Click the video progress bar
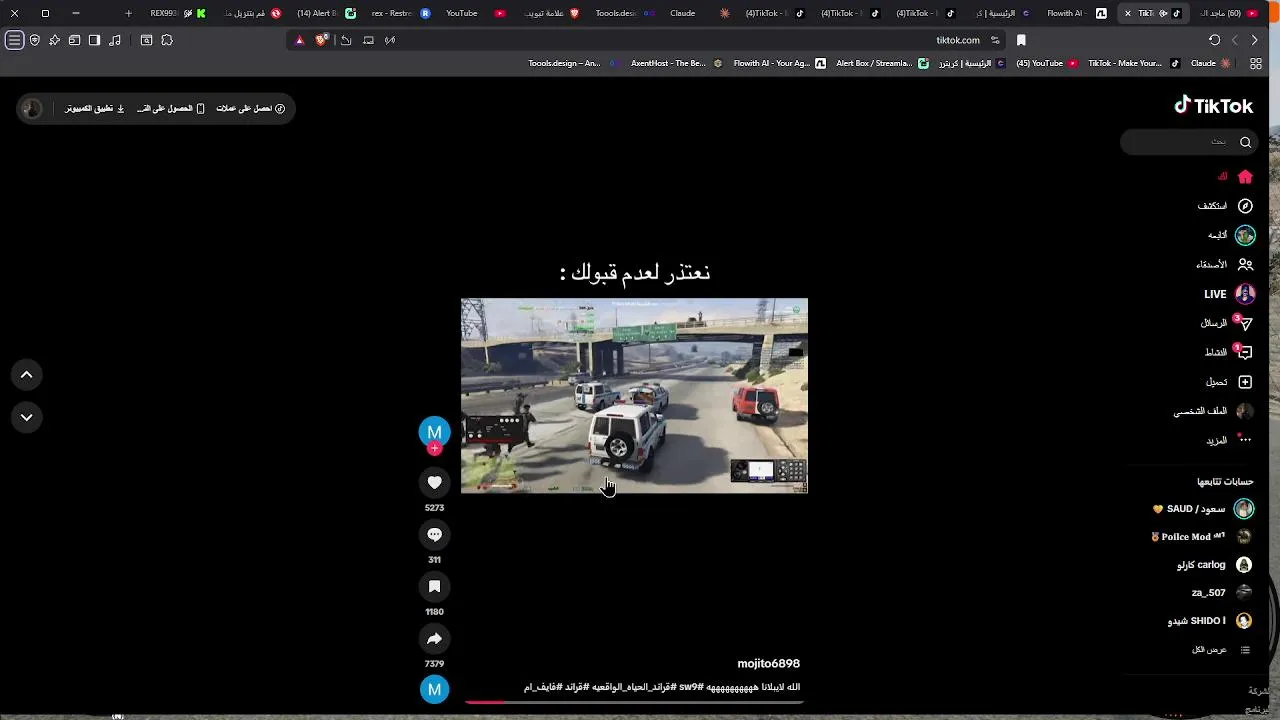 pyautogui.click(x=634, y=702)
